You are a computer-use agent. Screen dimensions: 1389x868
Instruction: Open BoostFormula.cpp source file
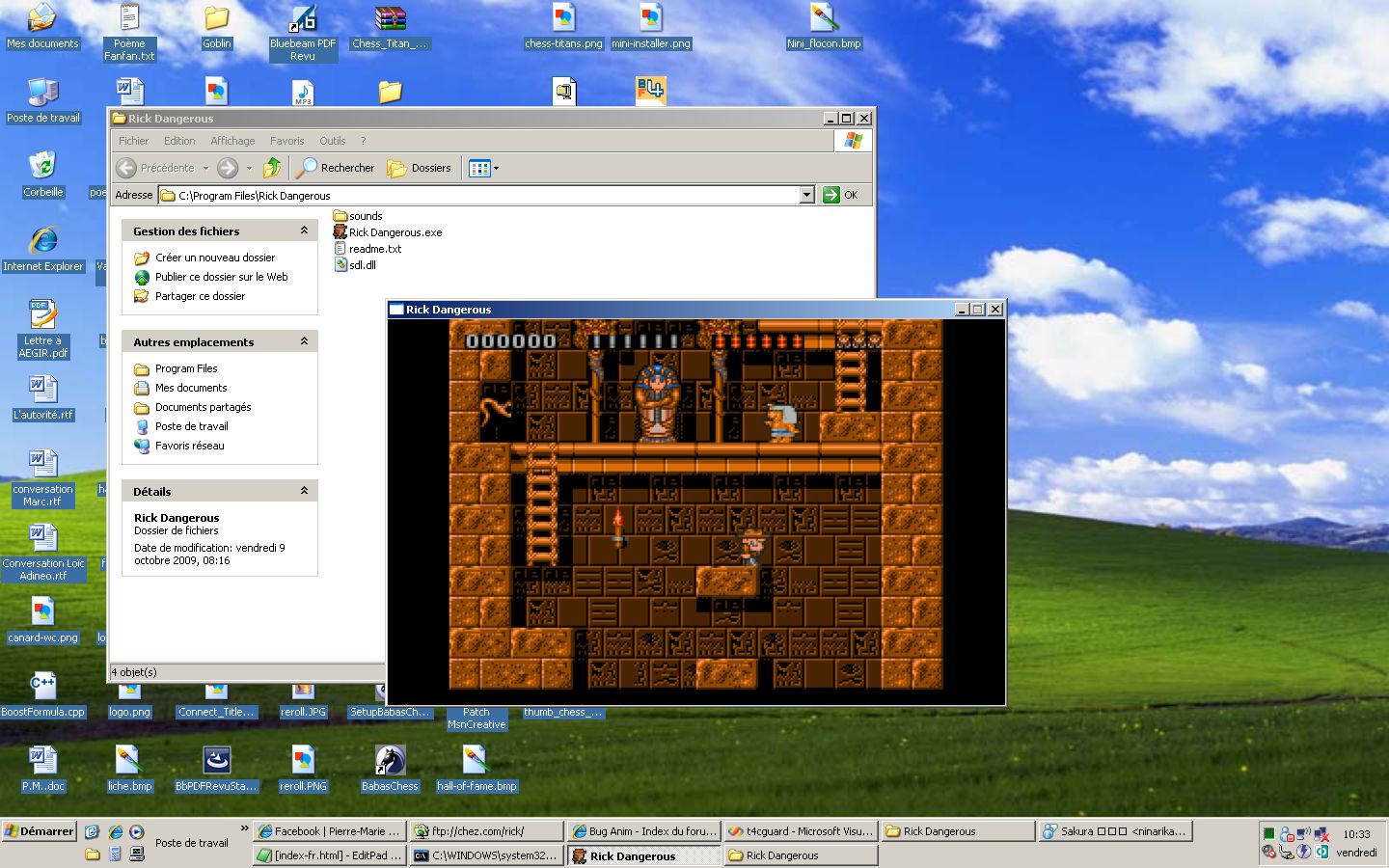pyautogui.click(x=42, y=694)
